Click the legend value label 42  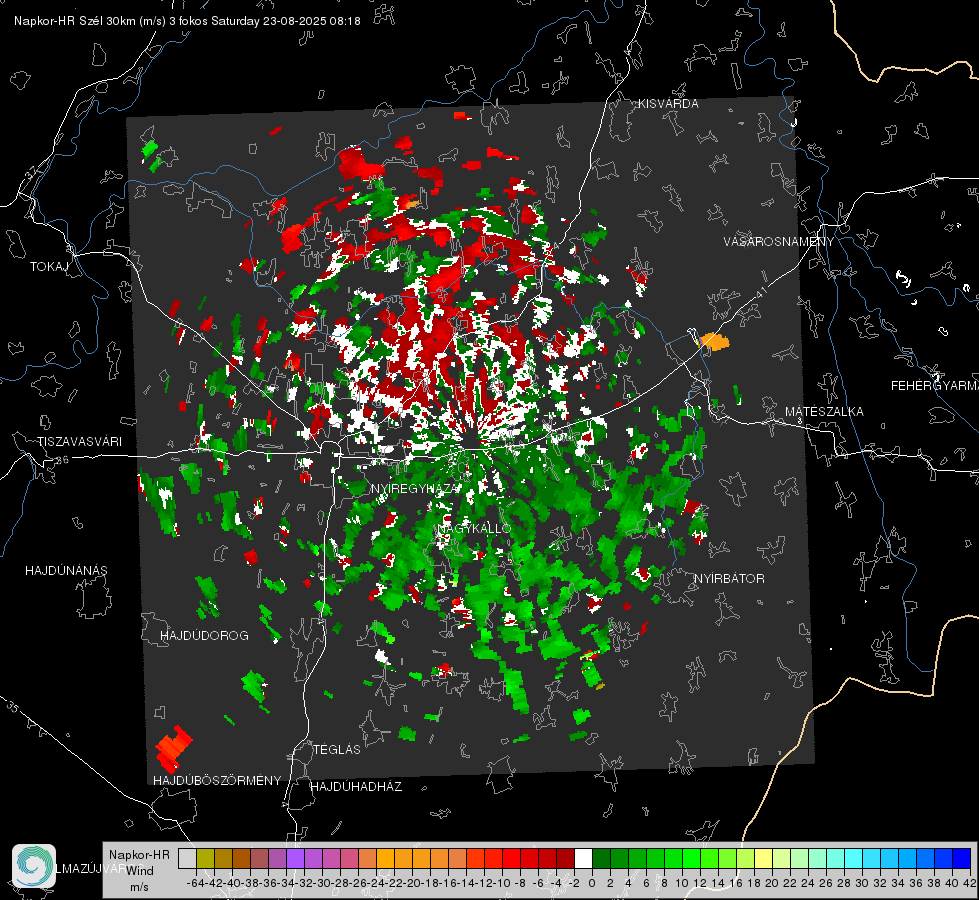(x=970, y=883)
